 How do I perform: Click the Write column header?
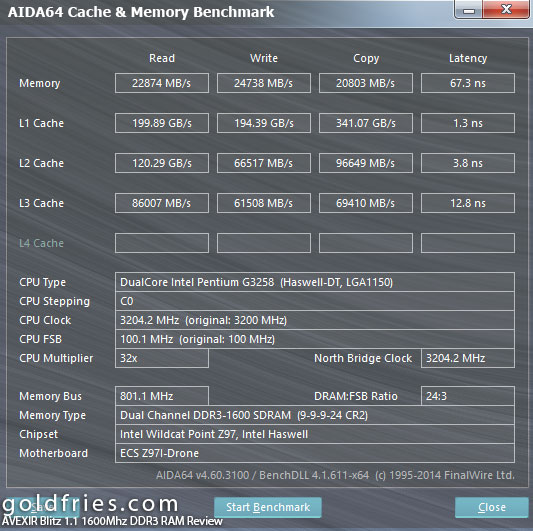tap(264, 58)
